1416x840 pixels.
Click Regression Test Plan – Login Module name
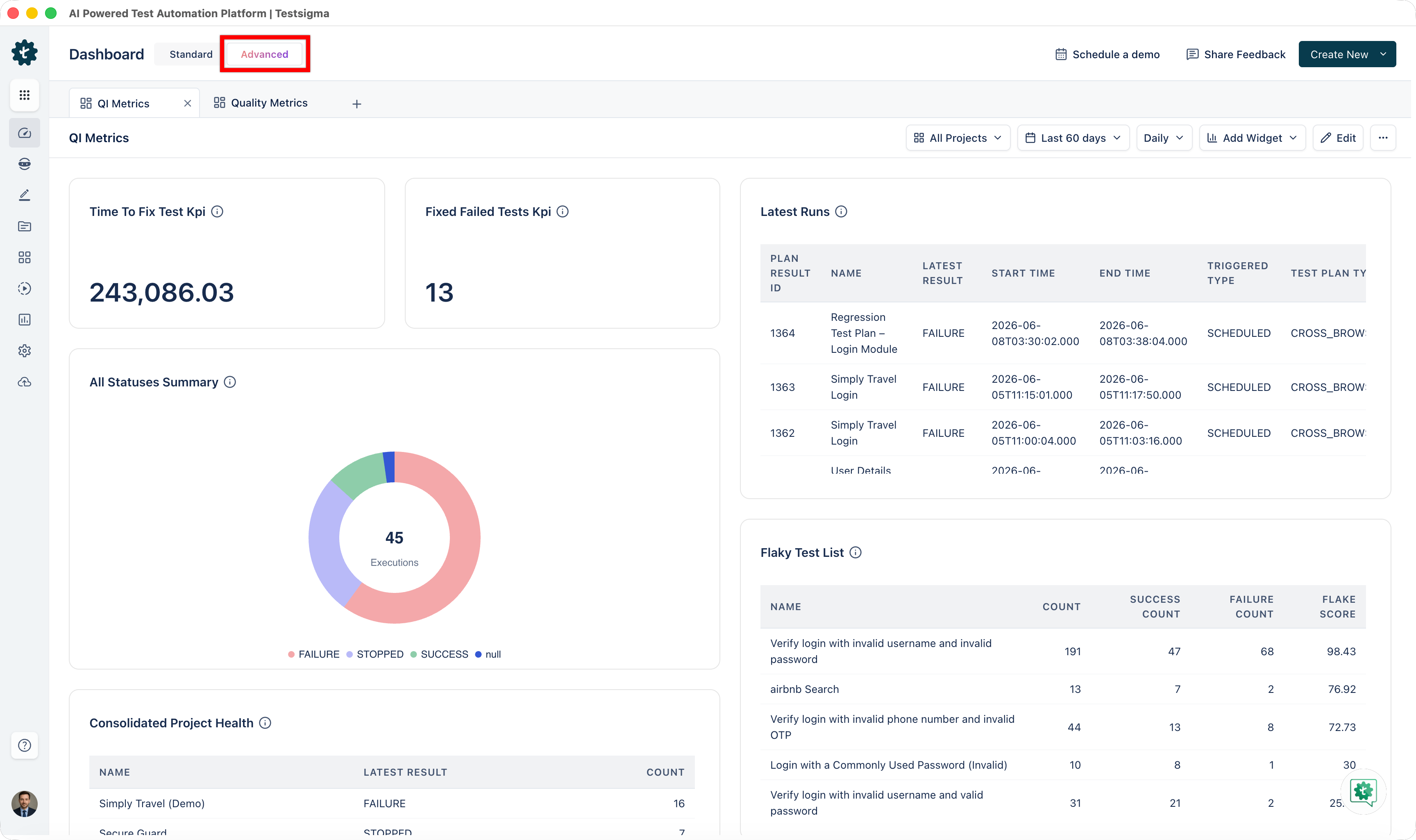pyautogui.click(x=864, y=334)
